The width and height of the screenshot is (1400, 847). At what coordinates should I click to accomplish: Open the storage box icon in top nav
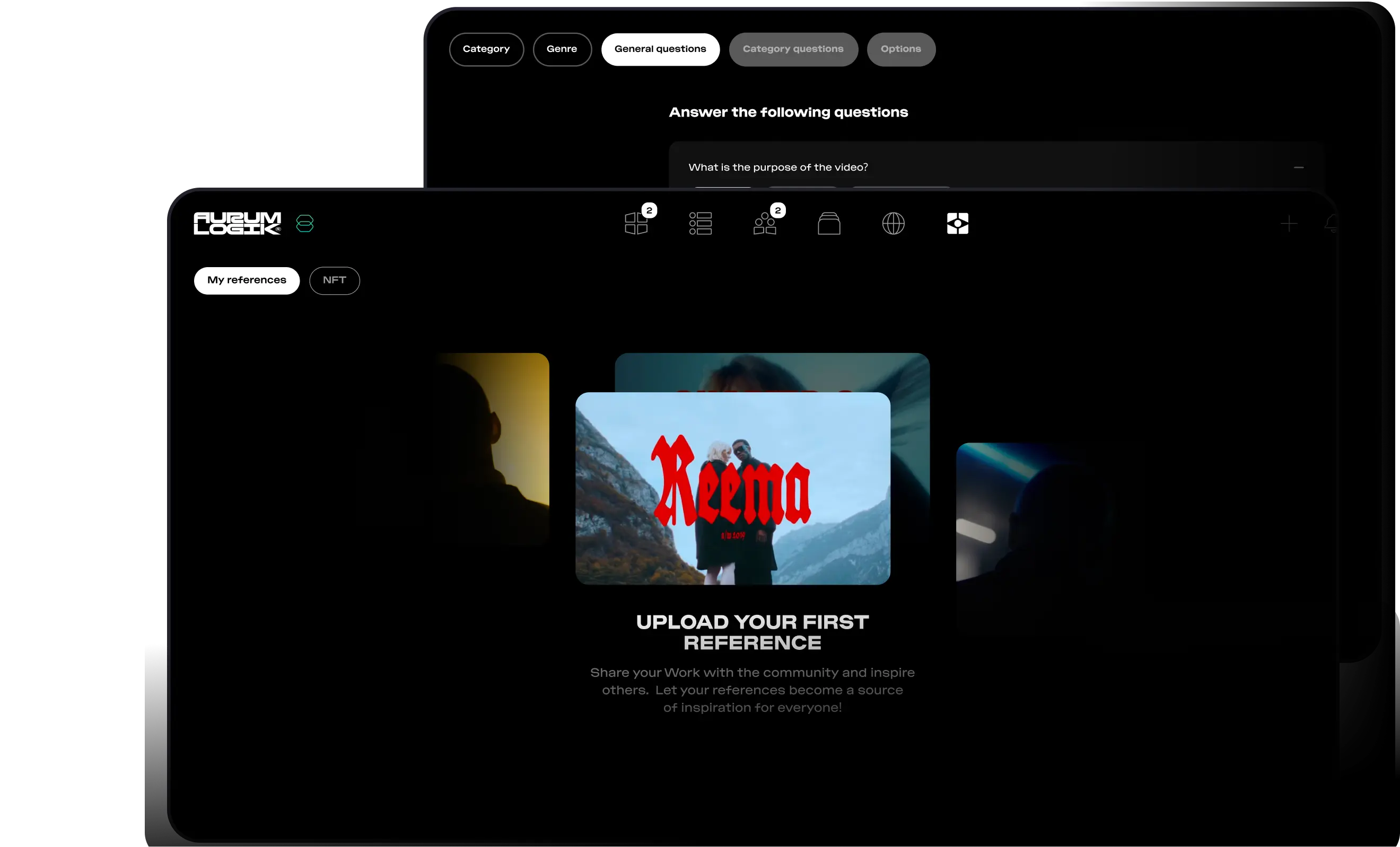point(829,223)
